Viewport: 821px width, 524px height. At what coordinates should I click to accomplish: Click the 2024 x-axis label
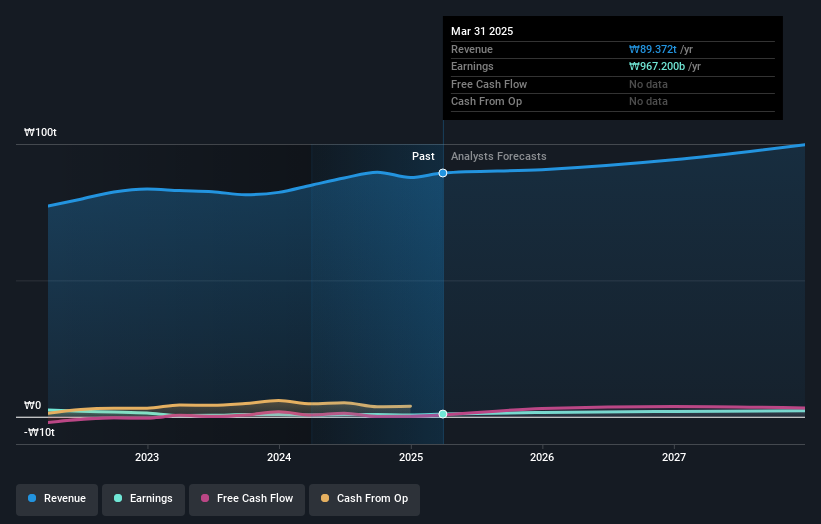[x=279, y=458]
